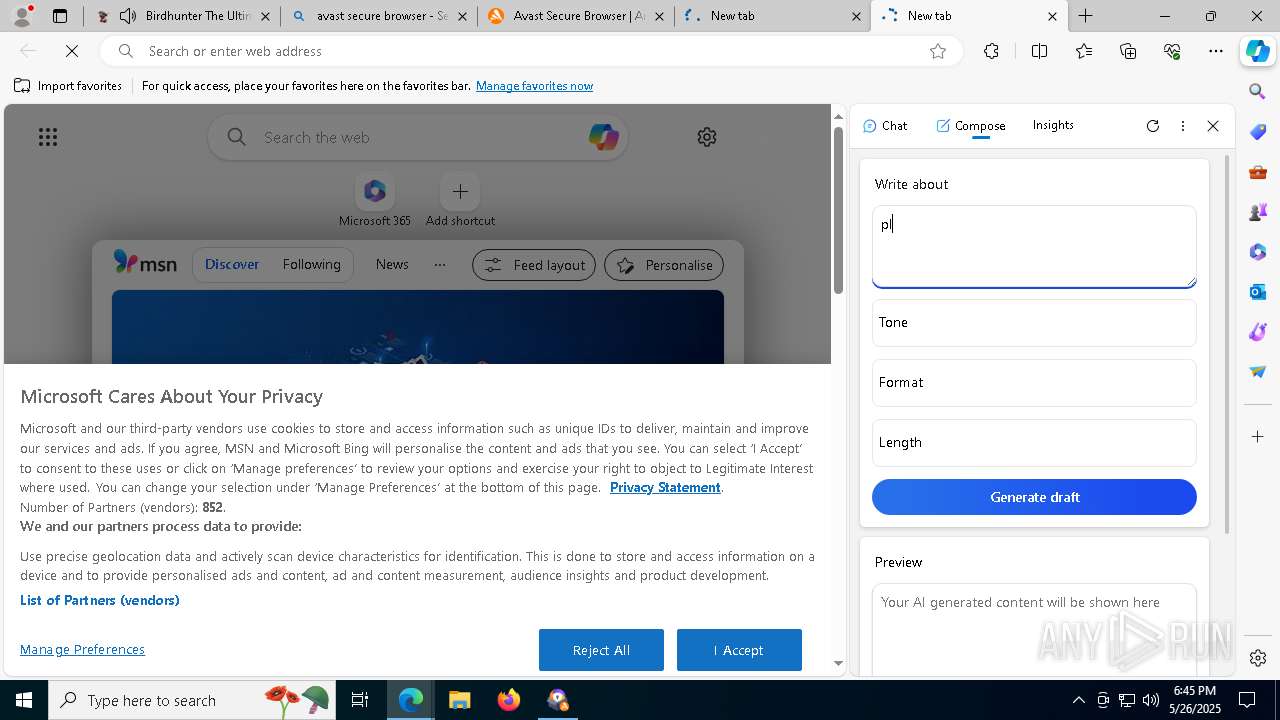Open sidebar settings gear

point(1258,658)
